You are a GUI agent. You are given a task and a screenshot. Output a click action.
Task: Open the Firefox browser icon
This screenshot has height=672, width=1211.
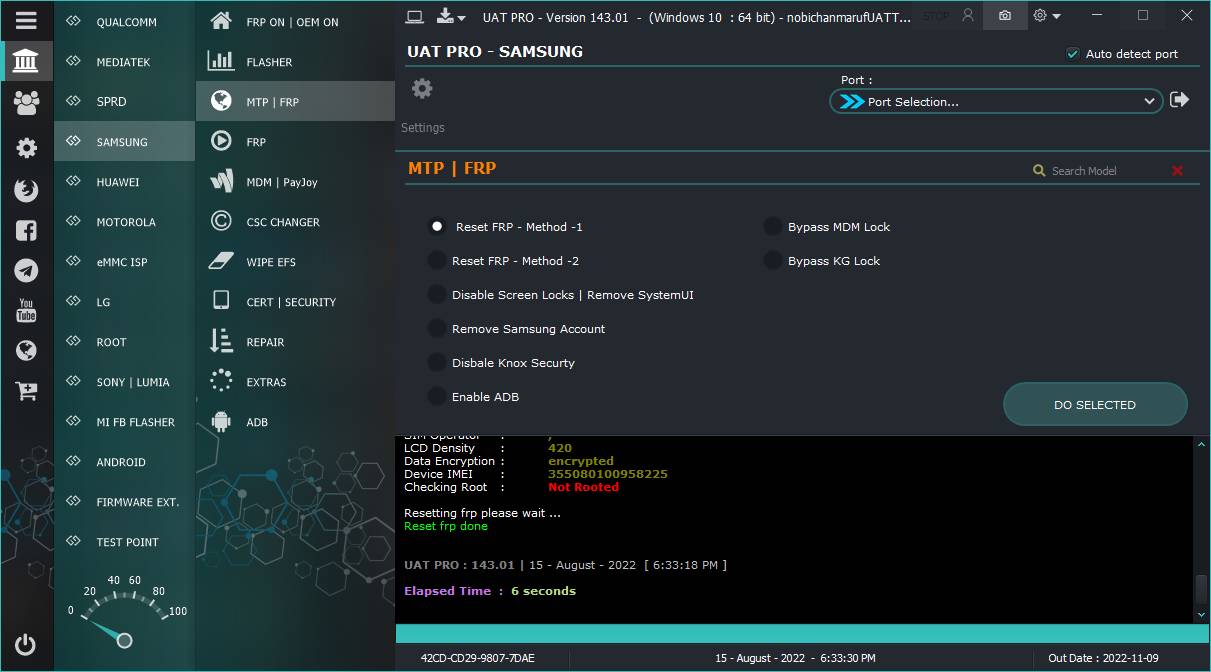[26, 190]
